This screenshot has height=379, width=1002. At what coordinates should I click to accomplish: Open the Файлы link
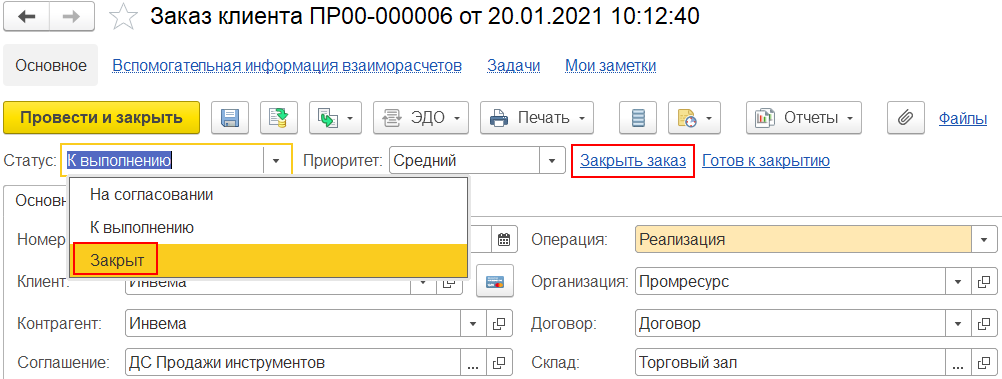(962, 118)
